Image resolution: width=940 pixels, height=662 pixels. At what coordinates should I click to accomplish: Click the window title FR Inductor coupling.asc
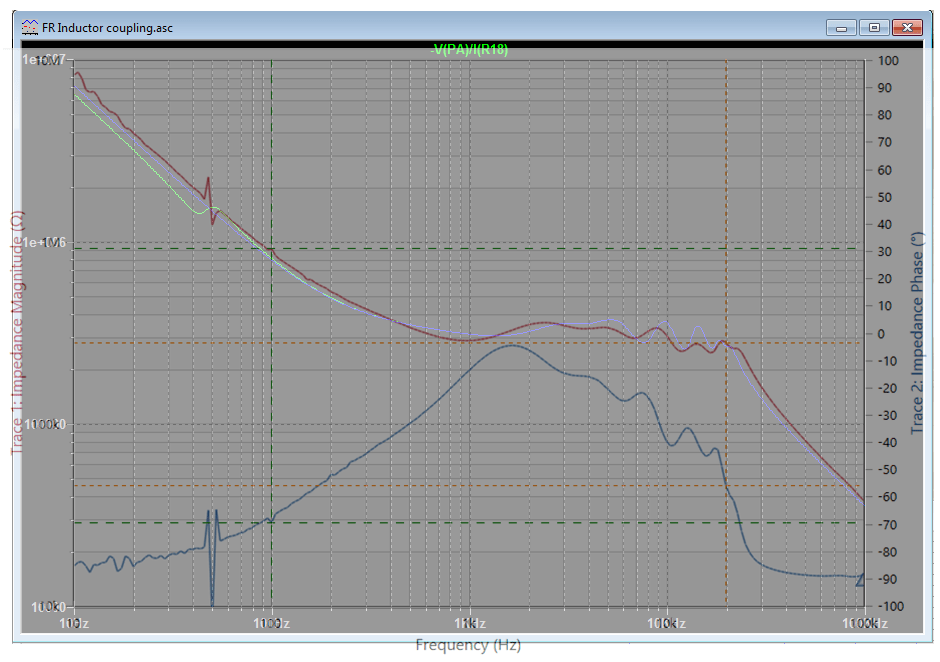107,28
